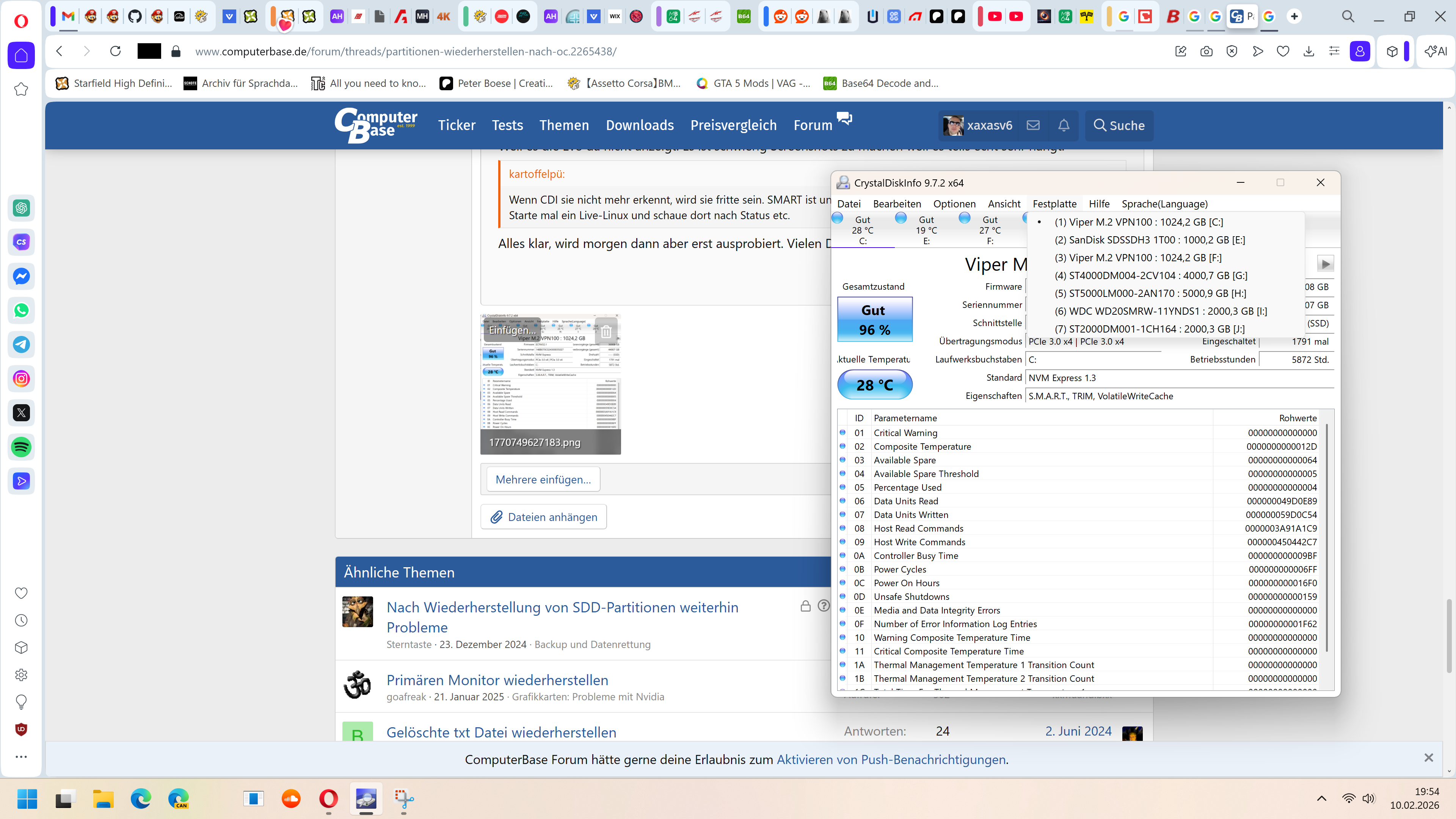Open the forum inbox envelope icon
Viewport: 1456px width, 819px height.
(x=1032, y=125)
